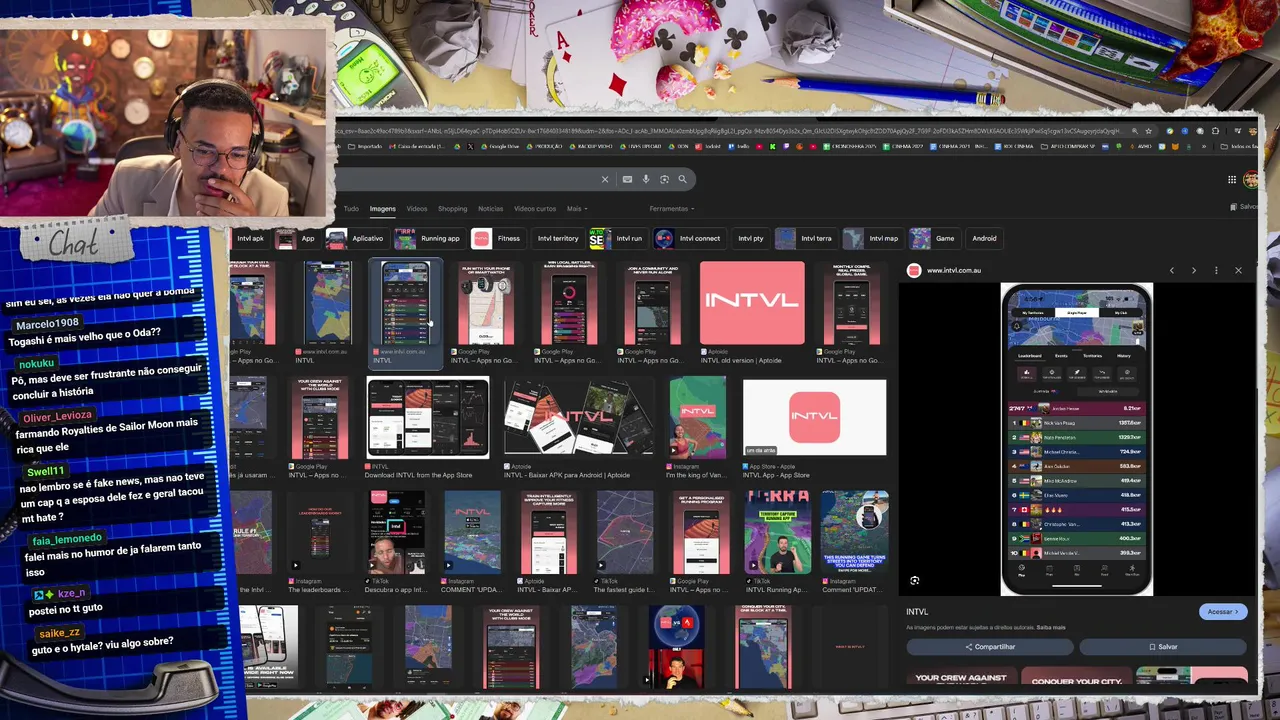Image resolution: width=1280 pixels, height=720 pixels.
Task: Filter images by Game chip
Action: tap(934, 238)
